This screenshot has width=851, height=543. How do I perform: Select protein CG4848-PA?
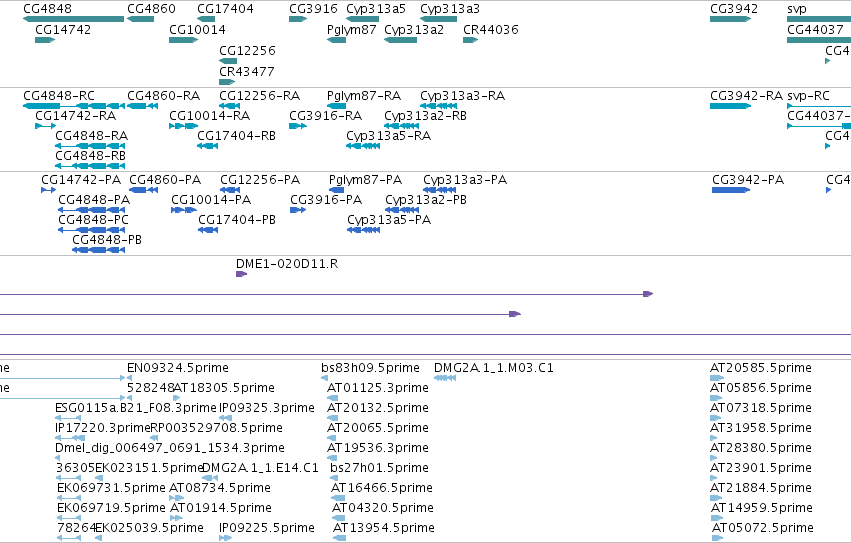(94, 200)
